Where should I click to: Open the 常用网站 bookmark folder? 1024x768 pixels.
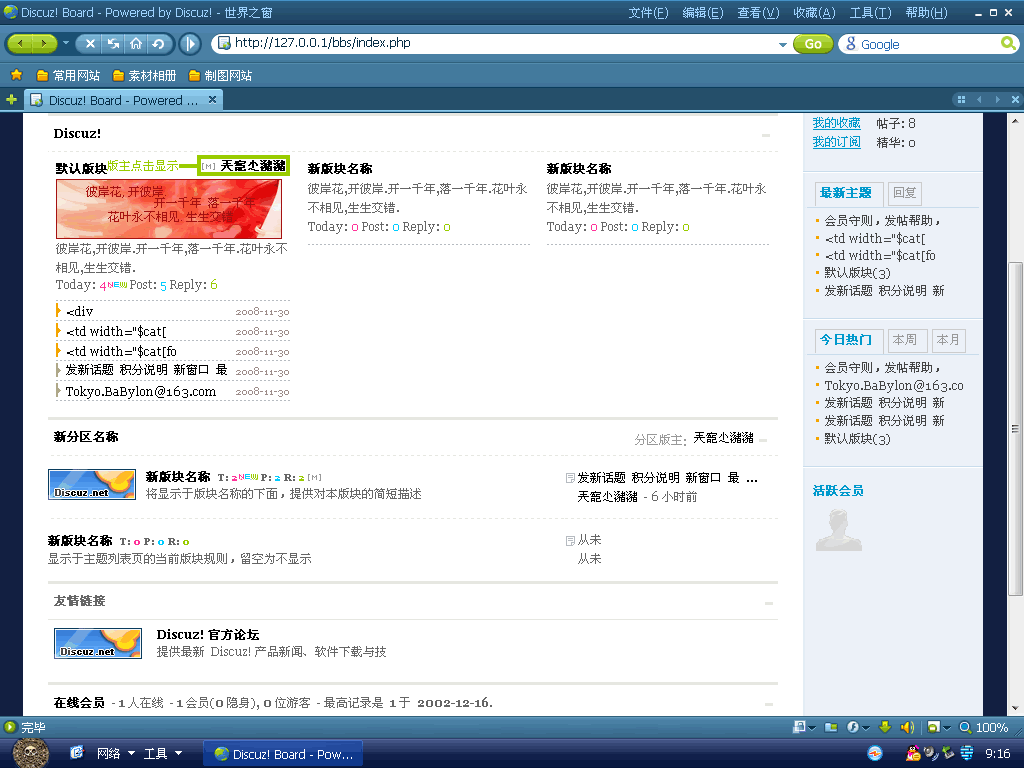pos(69,76)
